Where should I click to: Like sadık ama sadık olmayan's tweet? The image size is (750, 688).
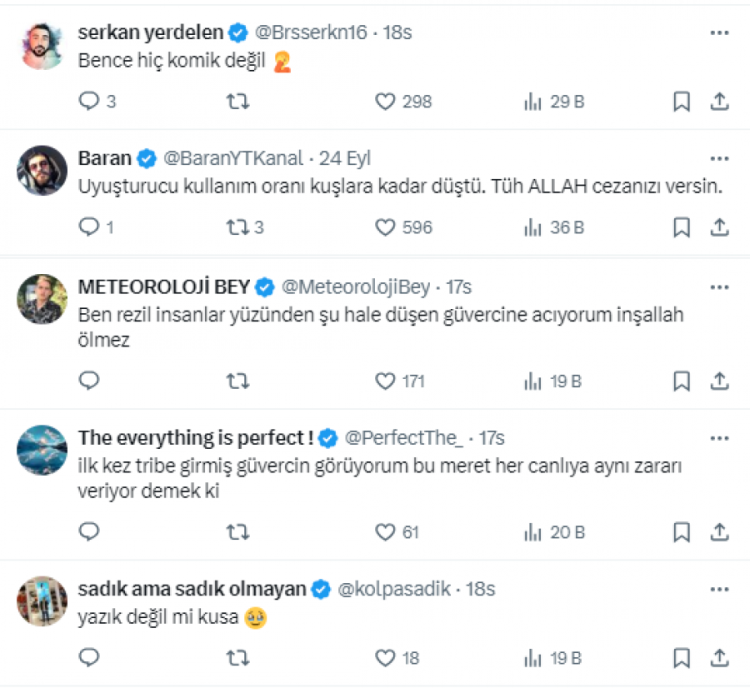[386, 658]
